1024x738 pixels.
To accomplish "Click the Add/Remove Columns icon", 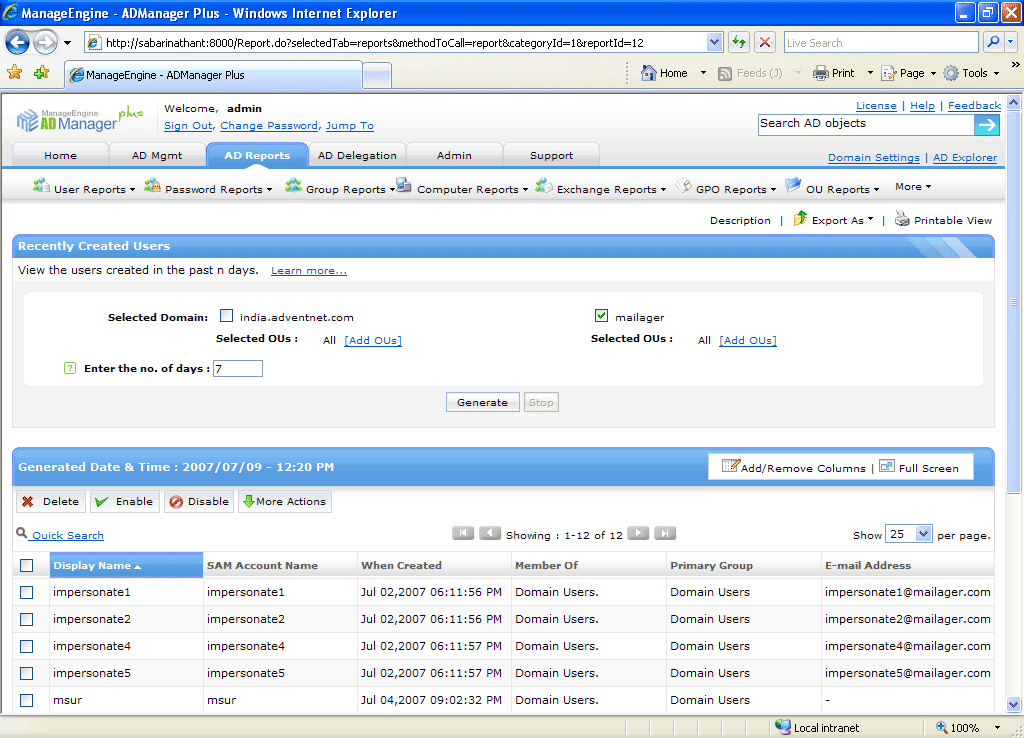I will (730, 466).
